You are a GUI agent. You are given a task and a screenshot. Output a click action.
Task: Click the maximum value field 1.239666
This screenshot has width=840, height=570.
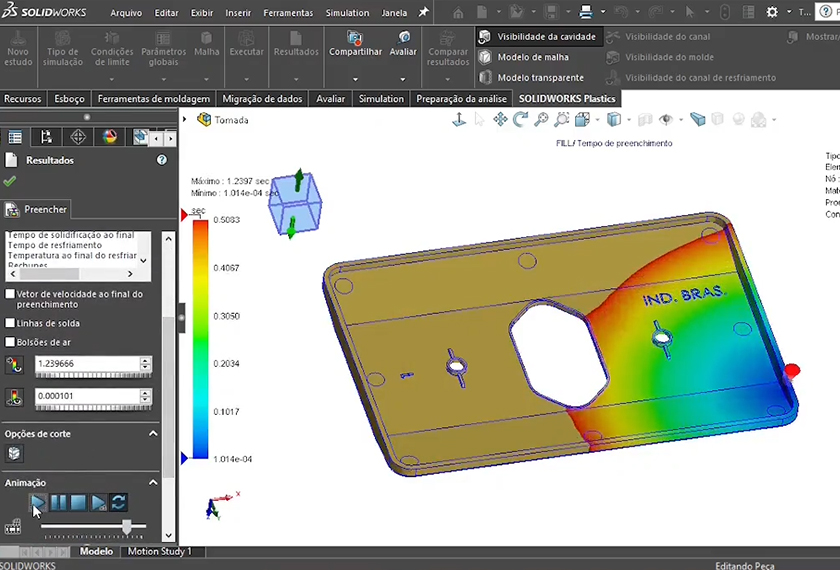point(87,364)
